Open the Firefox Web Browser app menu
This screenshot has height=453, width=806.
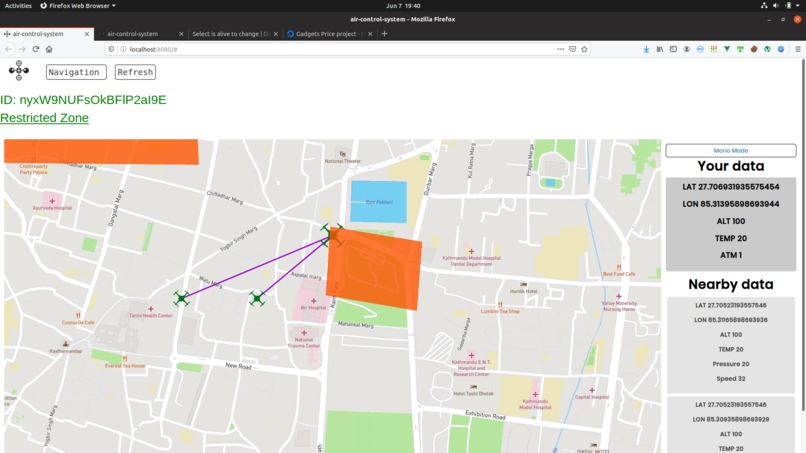click(78, 6)
